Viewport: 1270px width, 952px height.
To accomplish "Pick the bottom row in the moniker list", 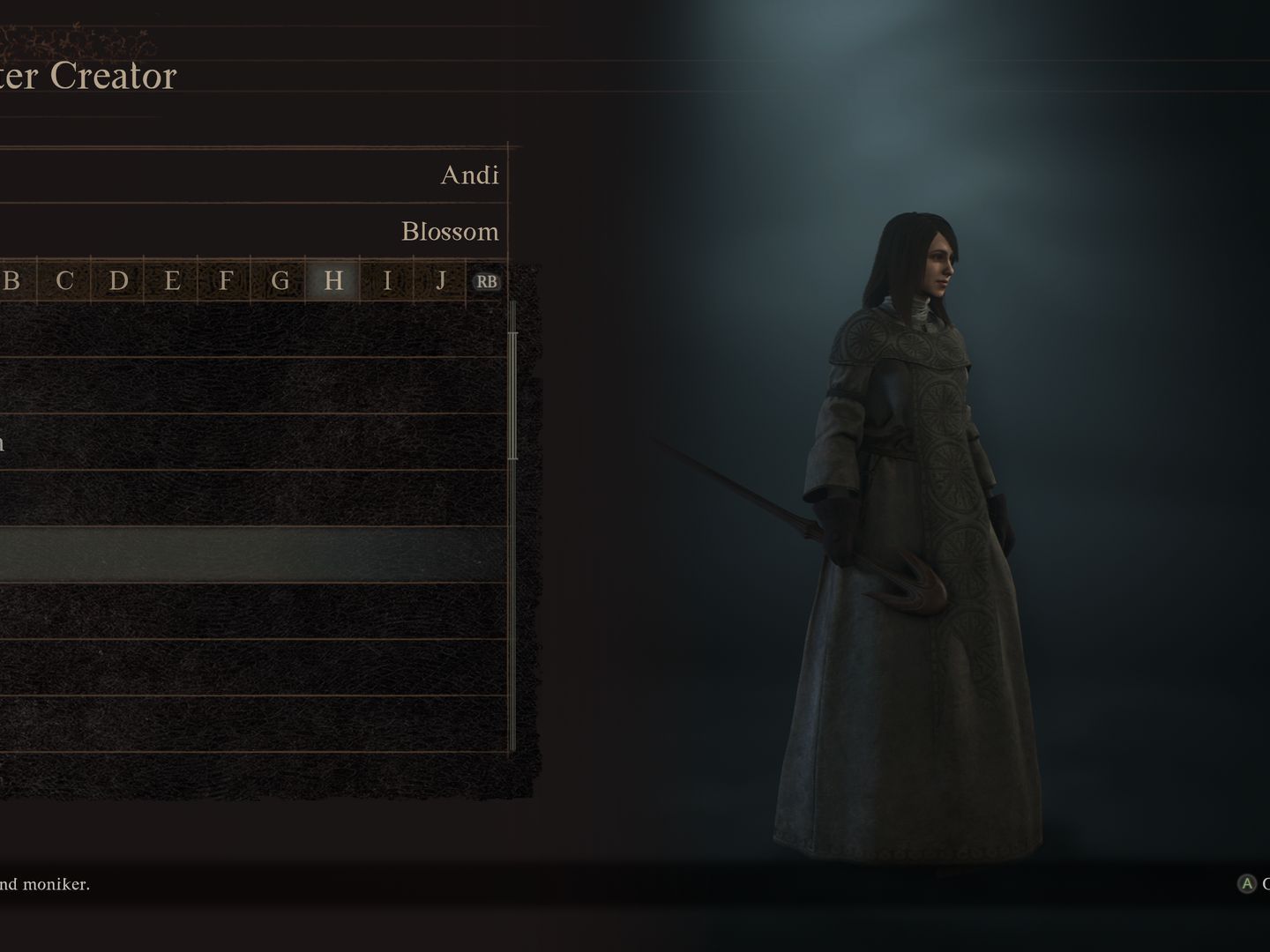I will click(254, 724).
